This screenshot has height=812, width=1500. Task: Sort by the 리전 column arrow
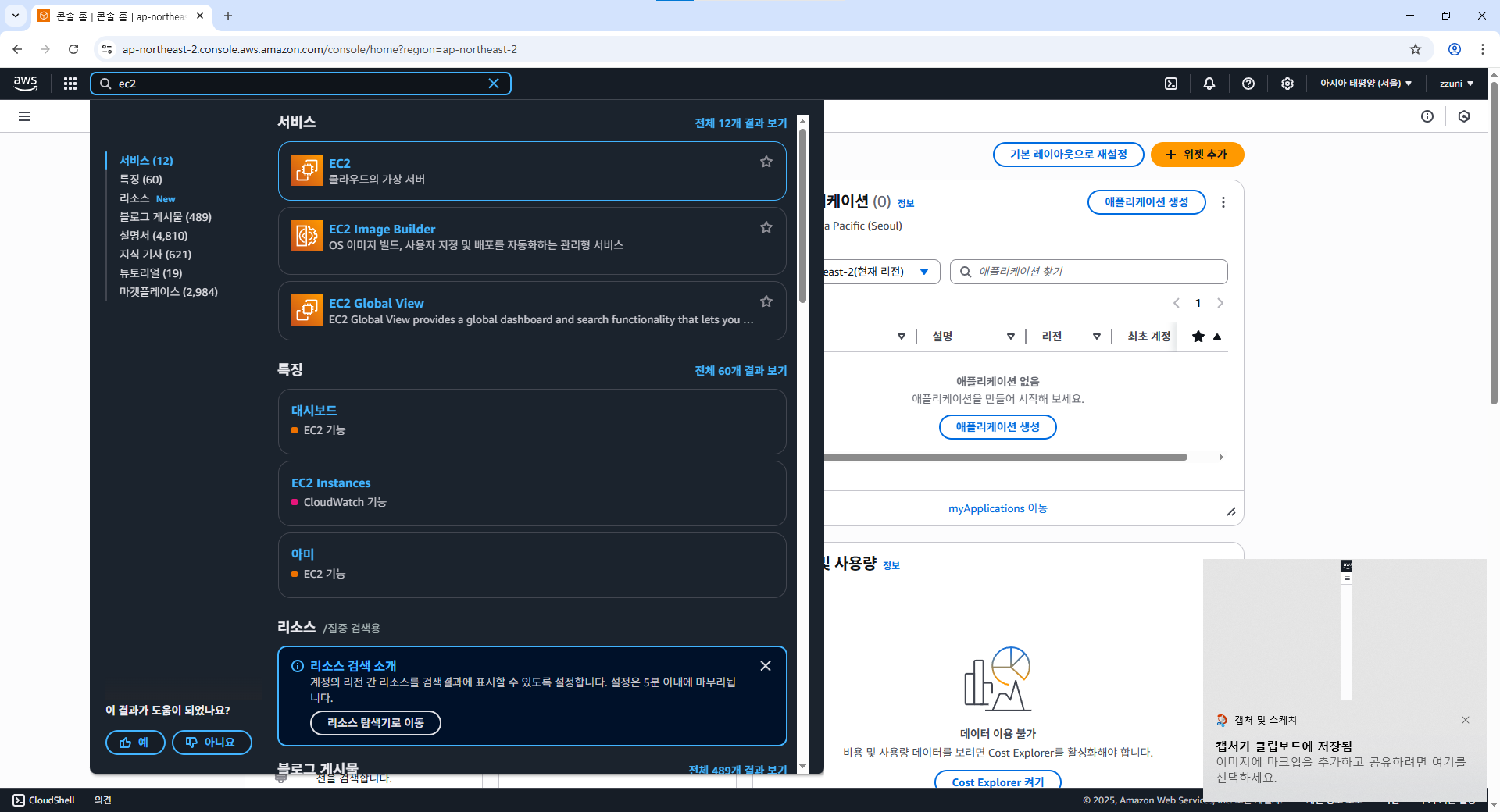pyautogui.click(x=1097, y=337)
